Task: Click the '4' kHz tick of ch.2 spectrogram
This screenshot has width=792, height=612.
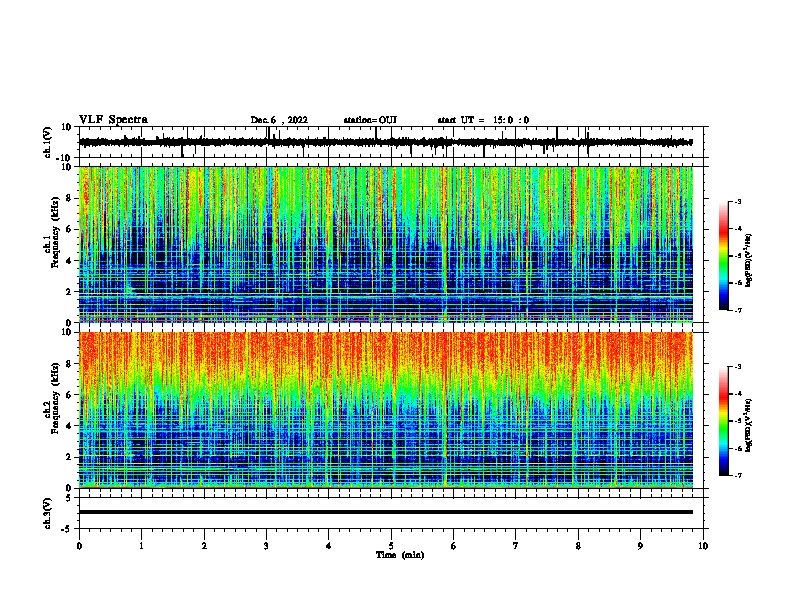Action: tap(69, 426)
